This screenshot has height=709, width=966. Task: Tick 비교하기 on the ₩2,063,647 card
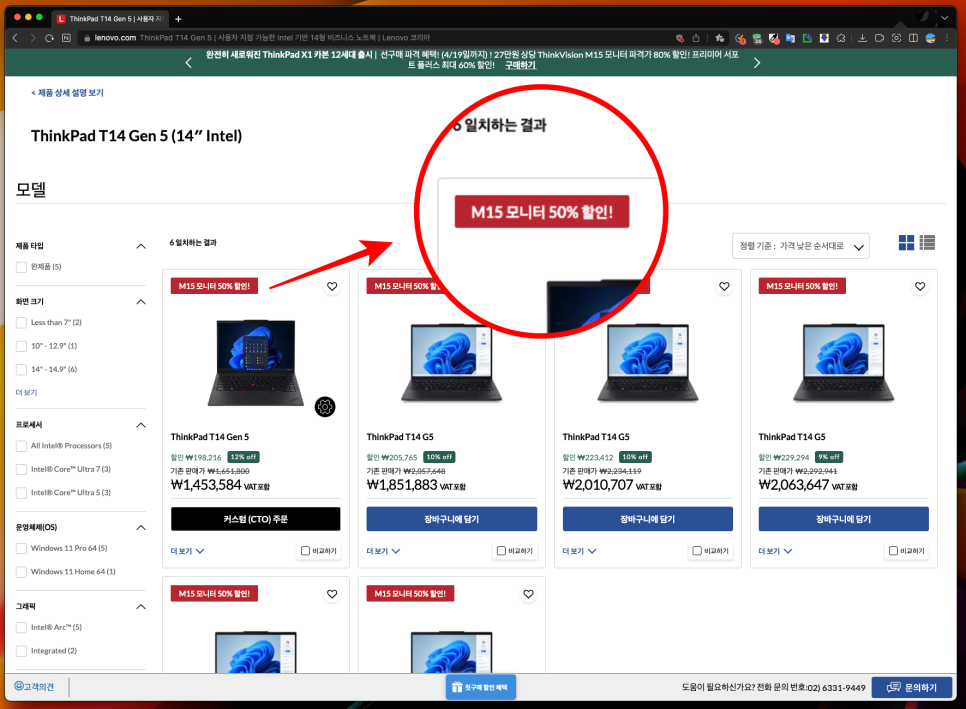coord(893,551)
